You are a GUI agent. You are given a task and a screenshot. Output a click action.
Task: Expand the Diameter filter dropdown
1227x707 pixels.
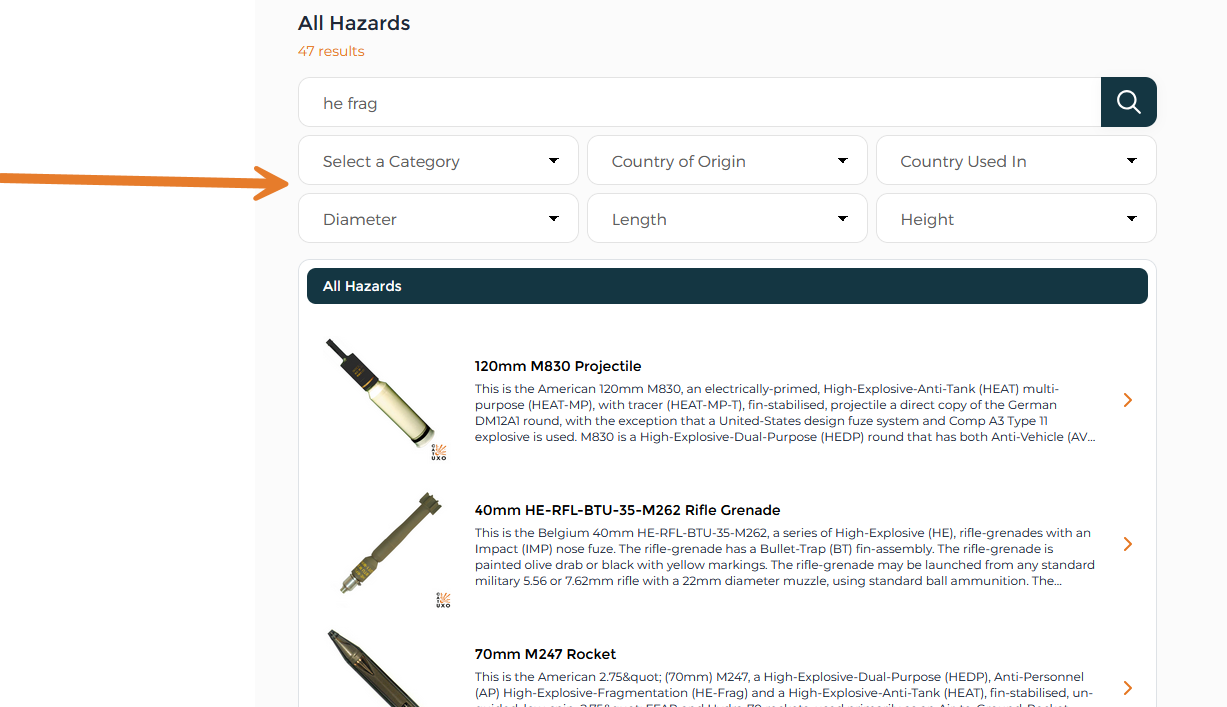click(438, 219)
